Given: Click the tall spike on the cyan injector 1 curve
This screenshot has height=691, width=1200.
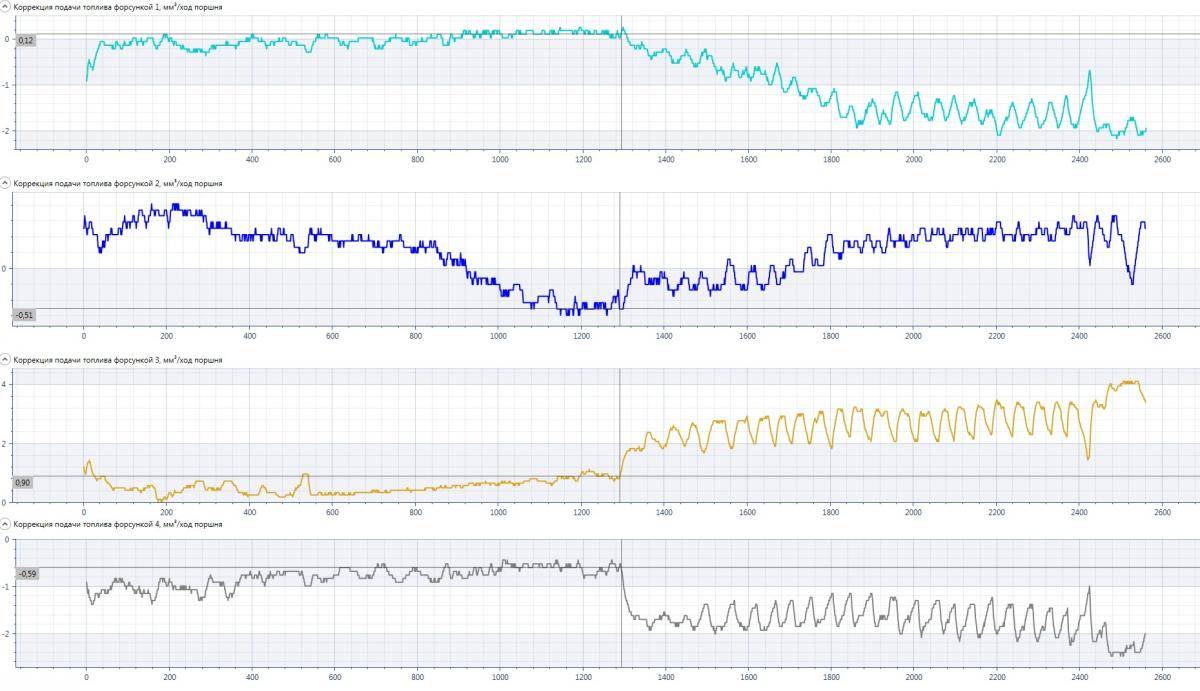Looking at the screenshot, I should [x=1090, y=72].
